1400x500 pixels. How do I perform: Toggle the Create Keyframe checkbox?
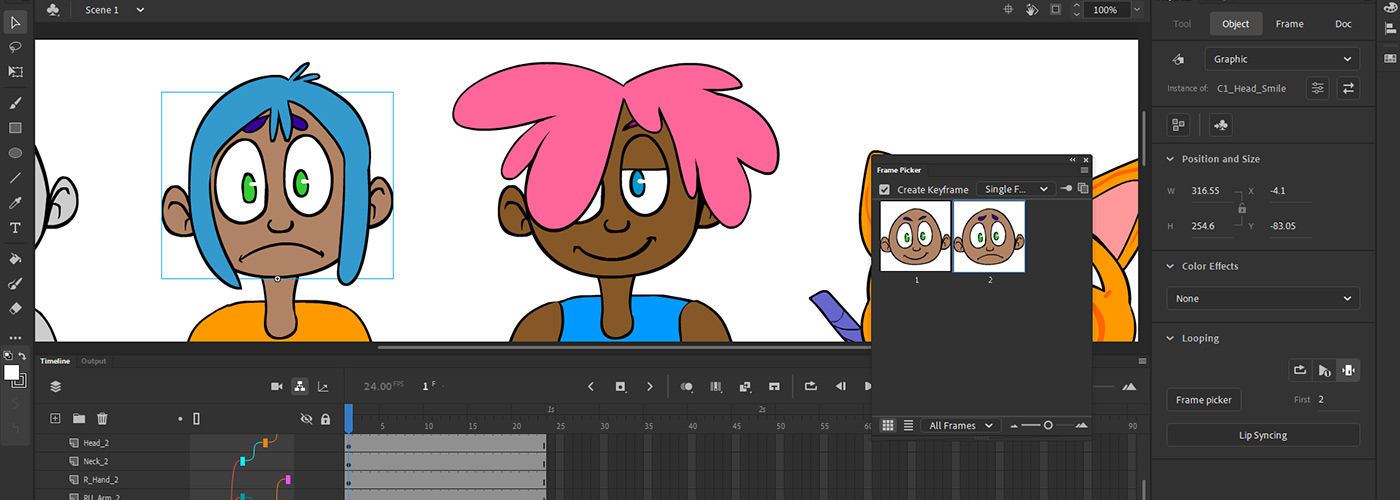pos(884,189)
